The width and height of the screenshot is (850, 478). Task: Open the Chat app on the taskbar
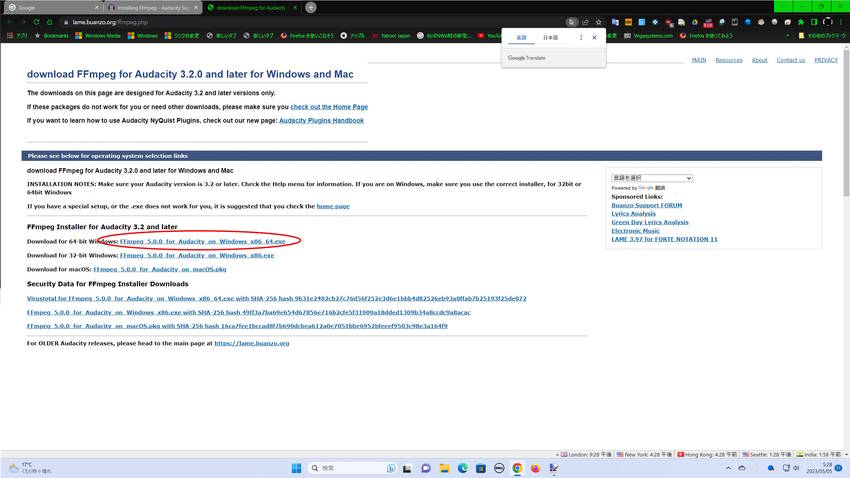(x=426, y=468)
